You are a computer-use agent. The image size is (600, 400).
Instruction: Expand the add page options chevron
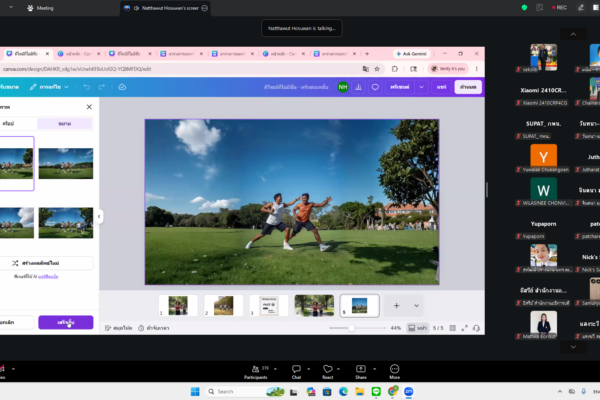416,305
